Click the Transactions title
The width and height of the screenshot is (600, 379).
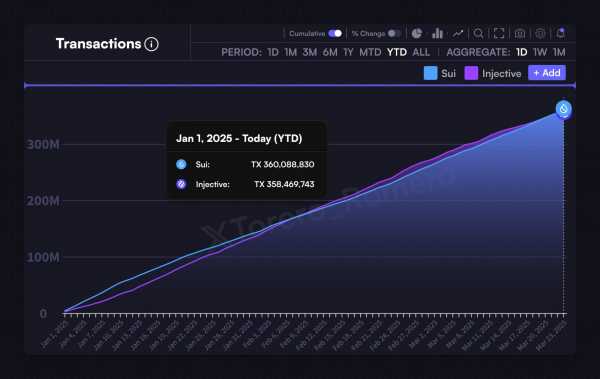click(99, 44)
